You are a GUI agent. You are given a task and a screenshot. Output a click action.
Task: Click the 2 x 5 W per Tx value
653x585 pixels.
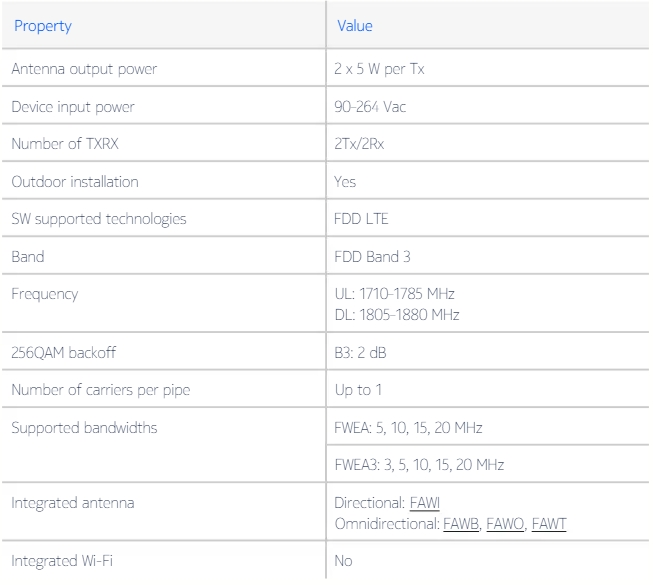coord(379,69)
